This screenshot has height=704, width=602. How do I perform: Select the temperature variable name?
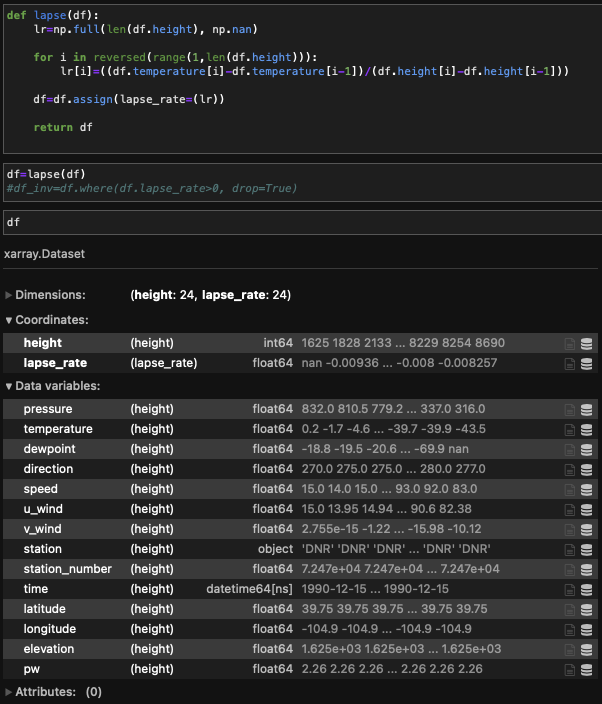coord(58,429)
